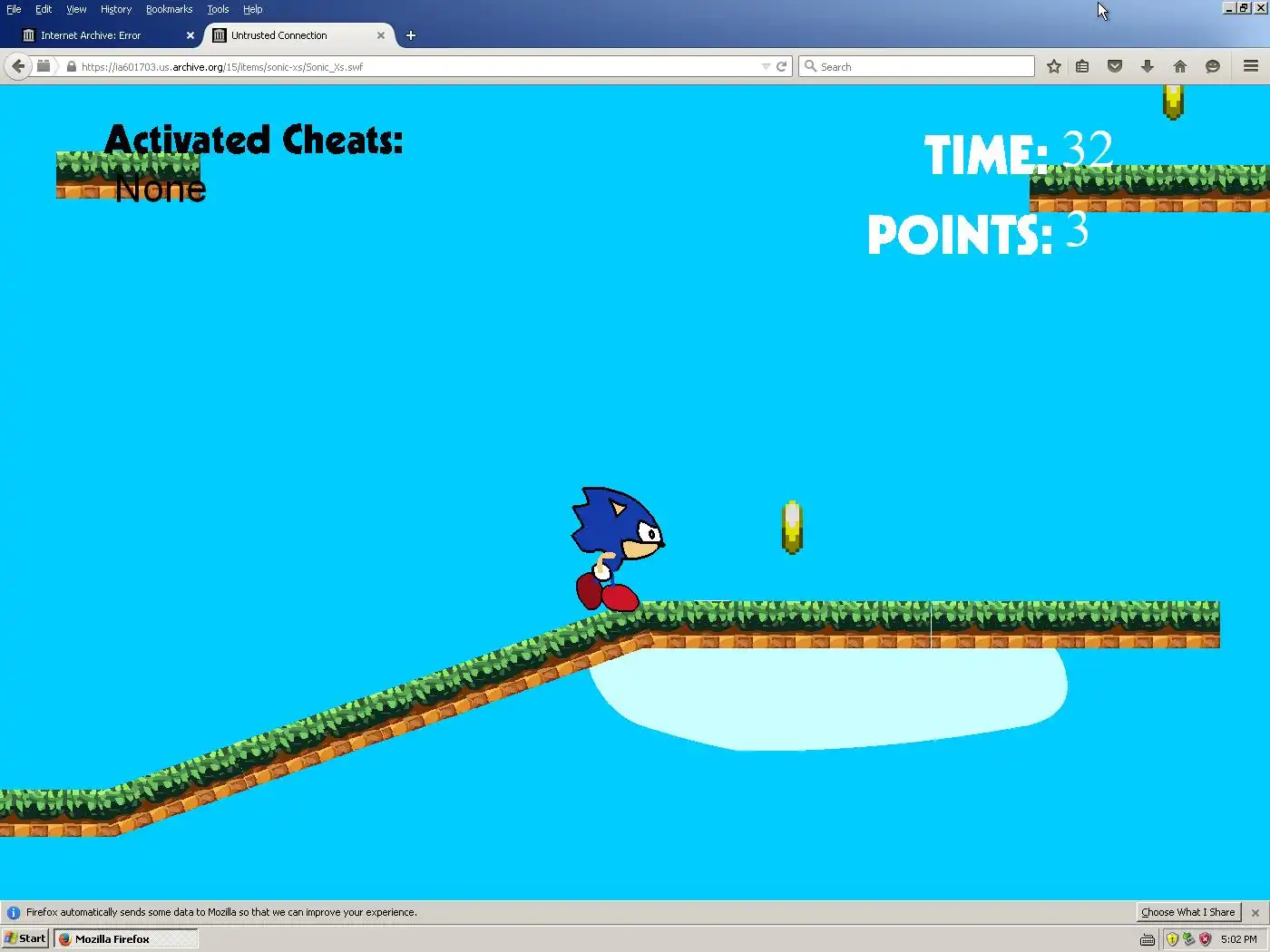Reload the page with the refresh icon

coord(781,66)
